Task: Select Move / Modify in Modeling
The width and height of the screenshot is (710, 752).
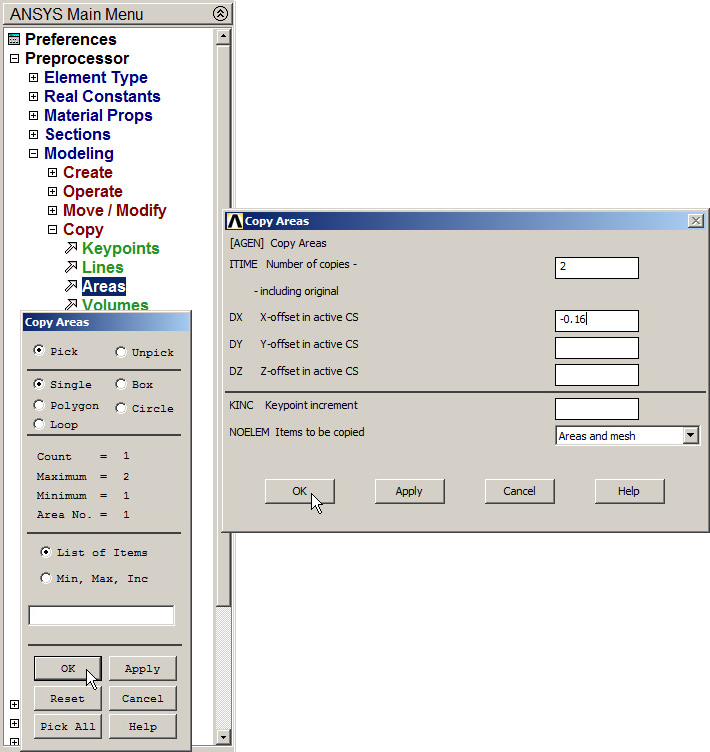Action: pos(114,211)
